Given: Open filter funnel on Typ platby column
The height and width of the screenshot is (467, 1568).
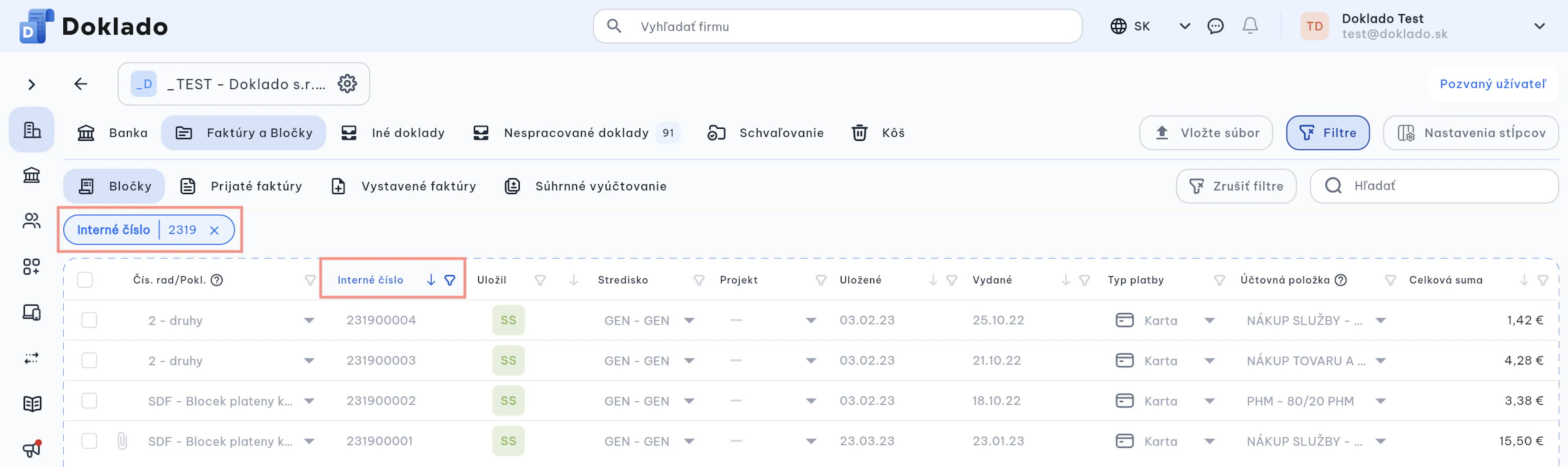Looking at the screenshot, I should tap(1219, 280).
